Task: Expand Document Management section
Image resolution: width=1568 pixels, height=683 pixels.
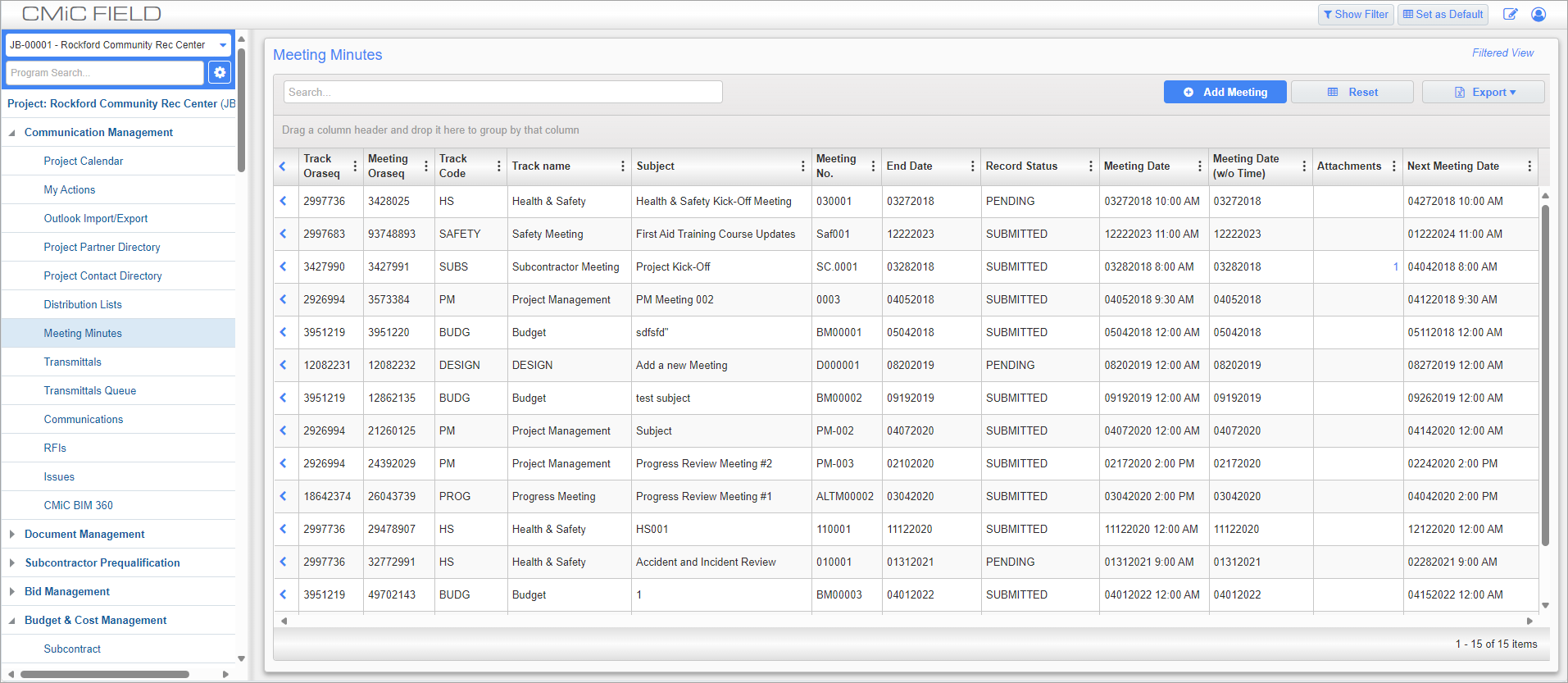Action: point(12,534)
